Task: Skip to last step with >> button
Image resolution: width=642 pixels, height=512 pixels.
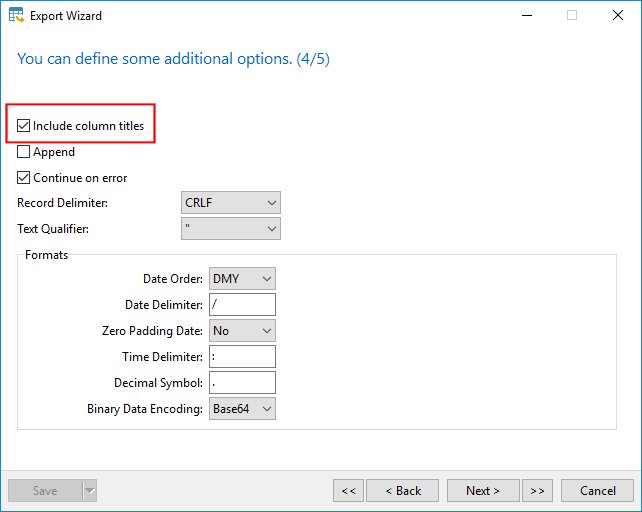Action: 537,491
